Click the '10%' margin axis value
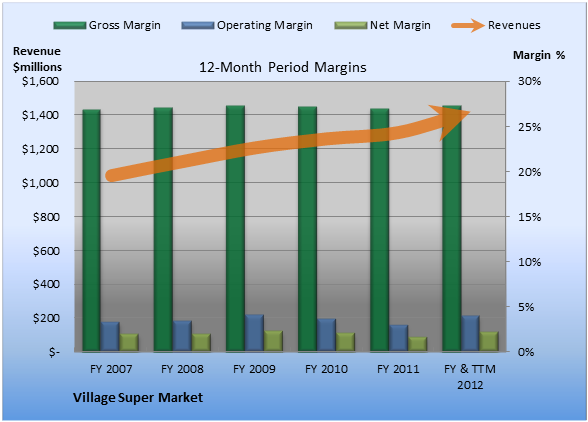 (x=530, y=262)
